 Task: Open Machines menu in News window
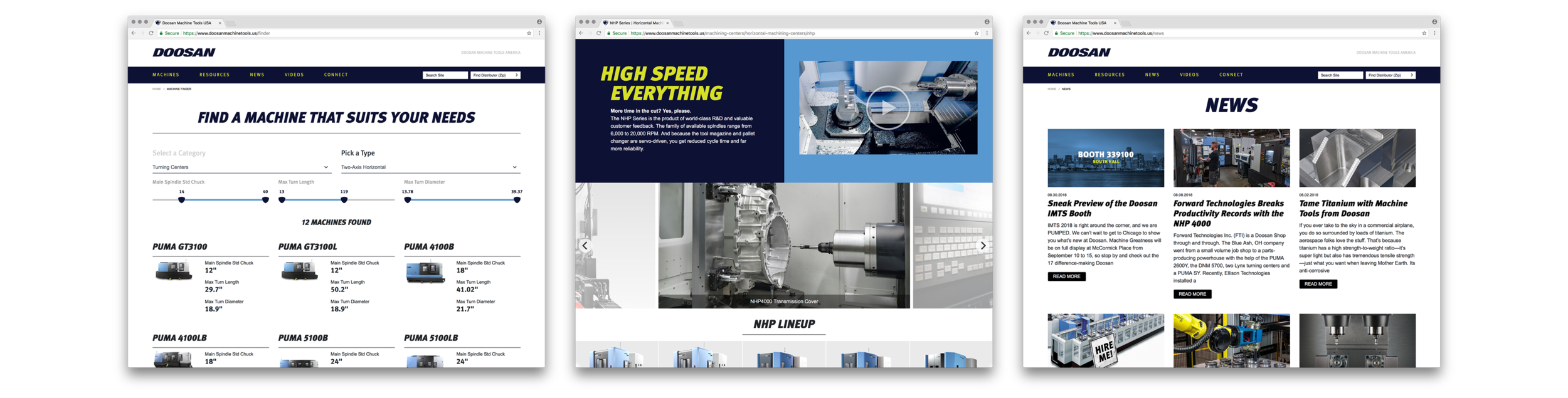pos(1061,75)
